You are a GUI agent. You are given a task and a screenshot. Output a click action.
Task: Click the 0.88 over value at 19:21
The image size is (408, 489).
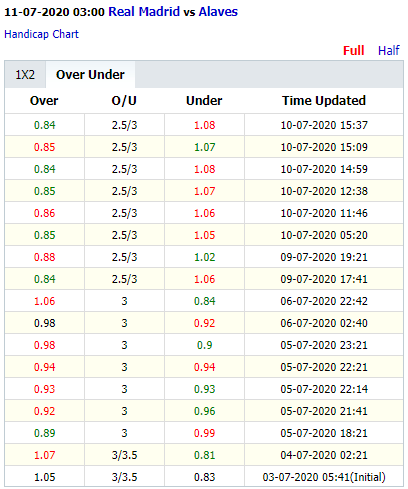(45, 257)
